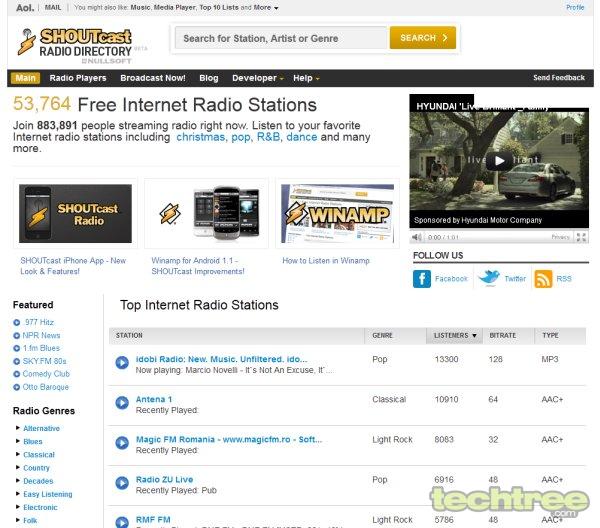This screenshot has height=528, width=600.
Task: Open Broadcast Now! menu item
Action: [x=153, y=78]
